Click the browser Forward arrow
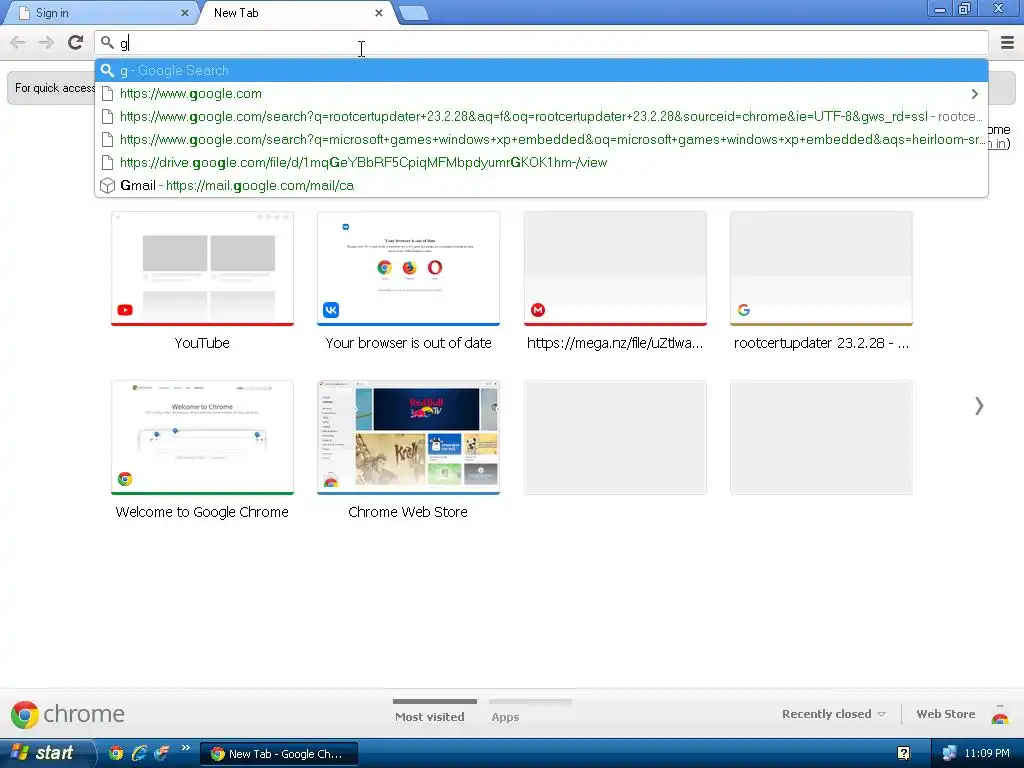 point(46,43)
